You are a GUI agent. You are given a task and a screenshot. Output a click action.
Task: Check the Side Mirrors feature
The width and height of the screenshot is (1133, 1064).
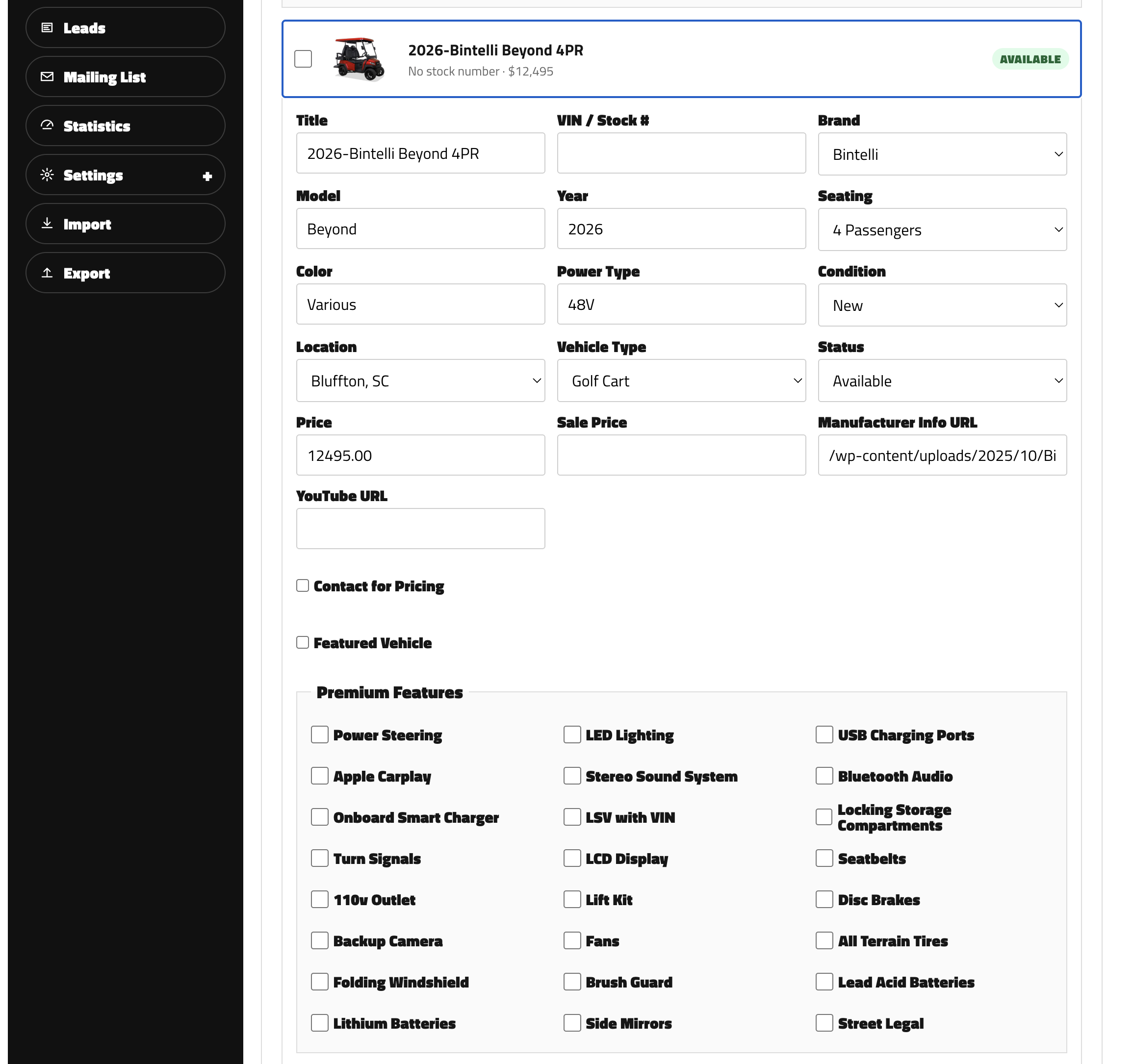click(572, 1022)
